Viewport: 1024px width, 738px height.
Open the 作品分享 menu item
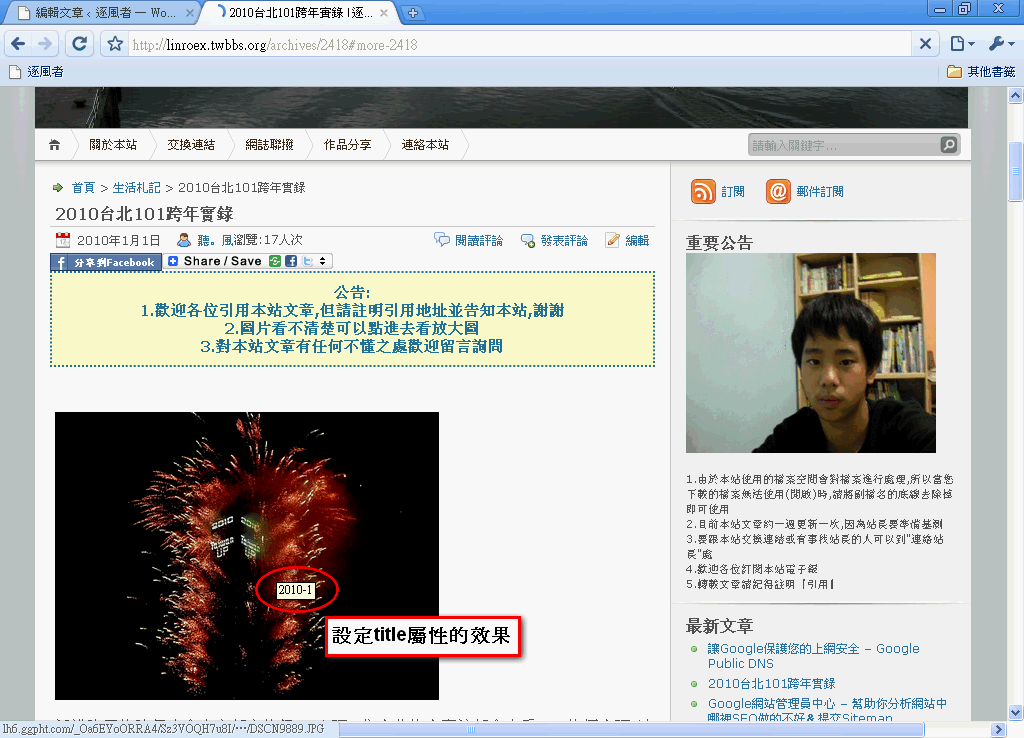pyautogui.click(x=347, y=145)
